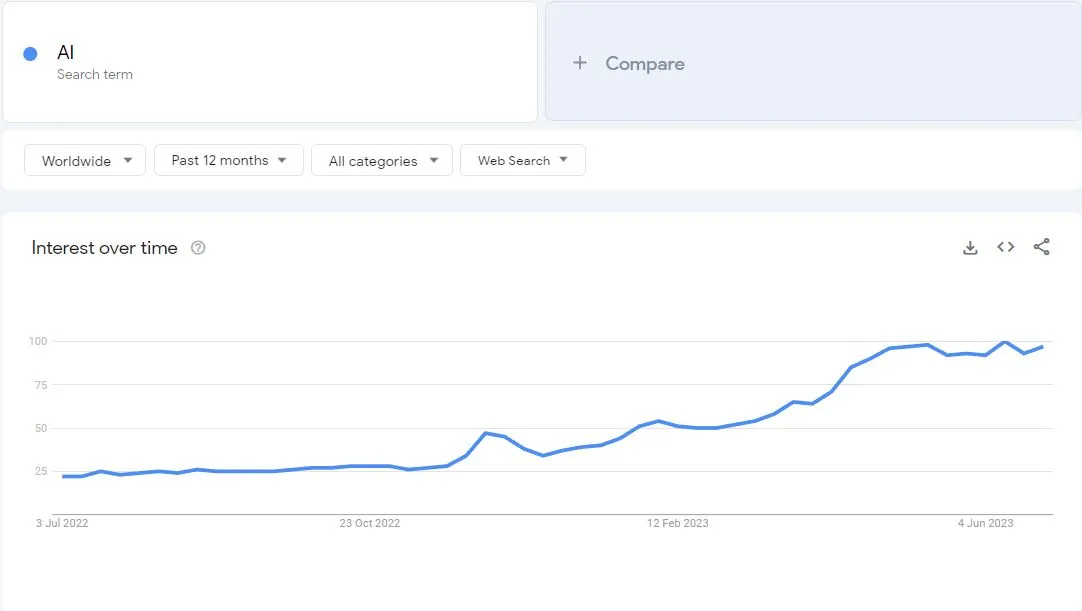Click the 3 Jul 2022 axis label

point(62,523)
